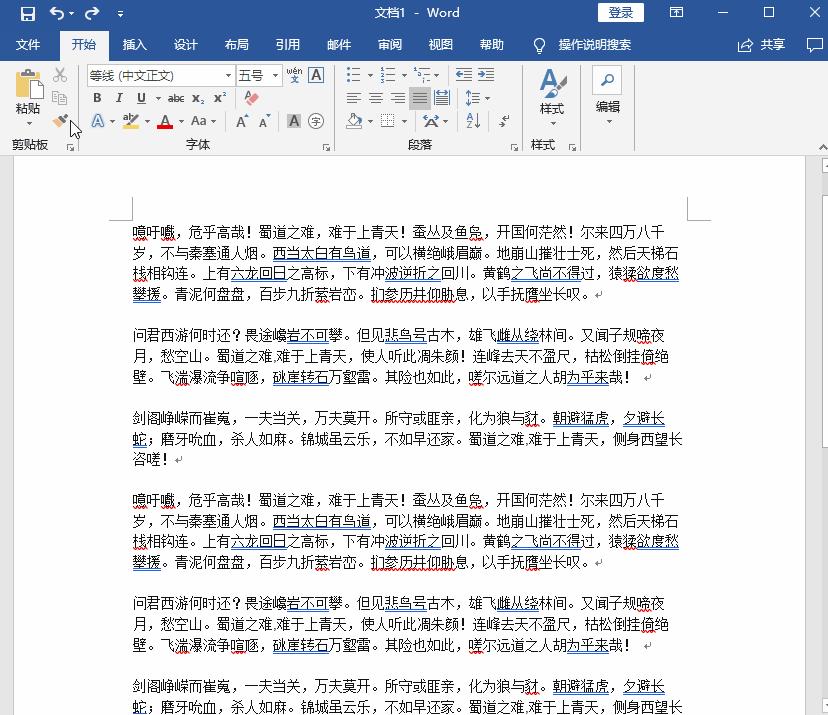828x715 pixels.
Task: Open the 编辑 find and edit tools
Action: click(607, 96)
